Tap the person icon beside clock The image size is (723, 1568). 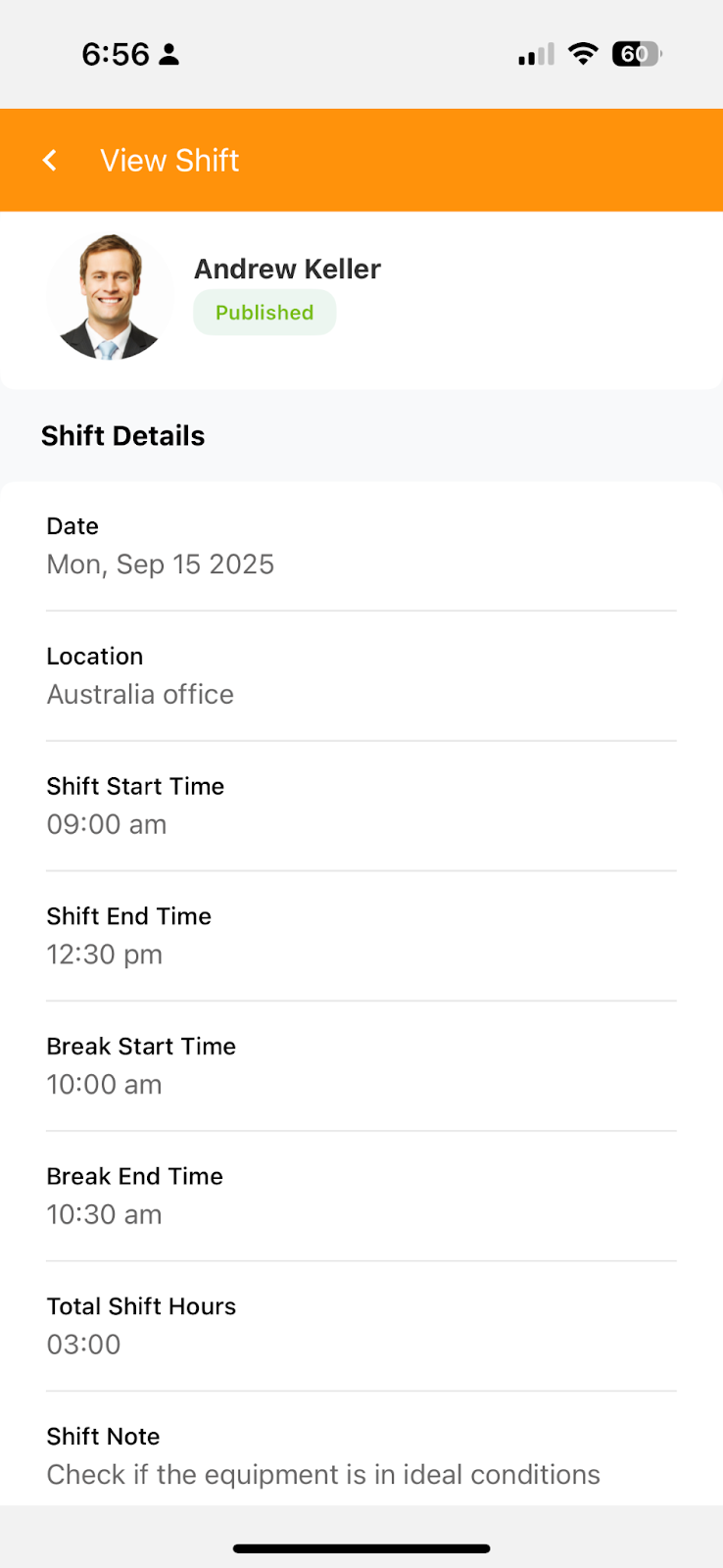(169, 54)
